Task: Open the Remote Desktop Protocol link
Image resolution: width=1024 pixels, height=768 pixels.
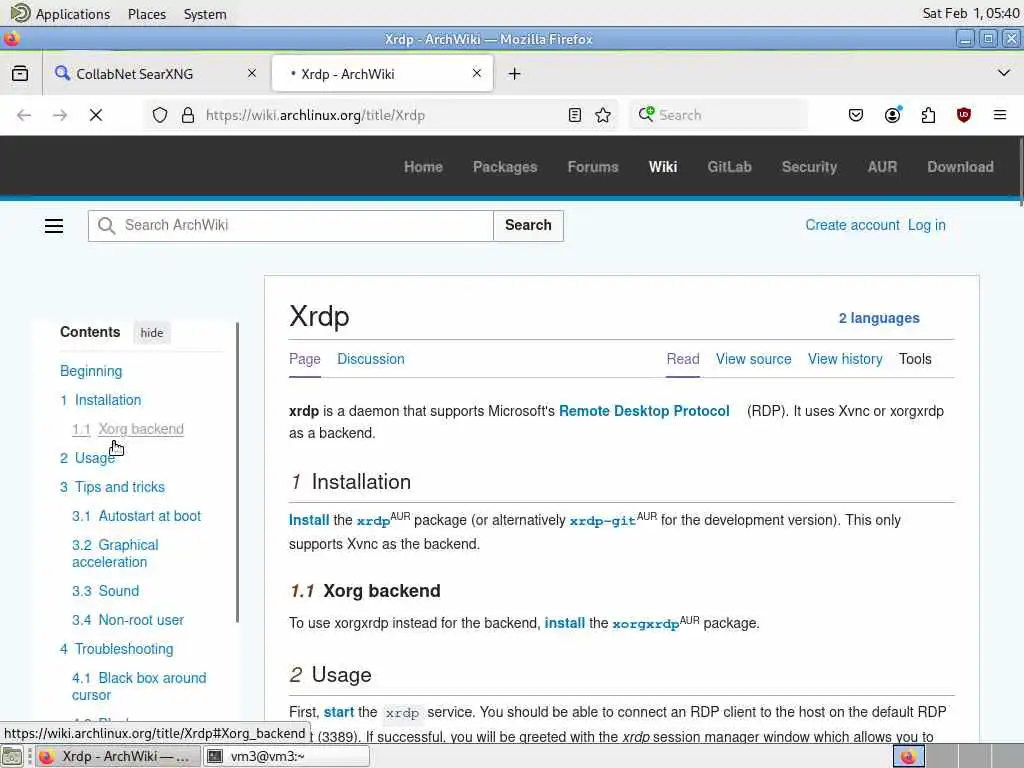Action: [644, 411]
